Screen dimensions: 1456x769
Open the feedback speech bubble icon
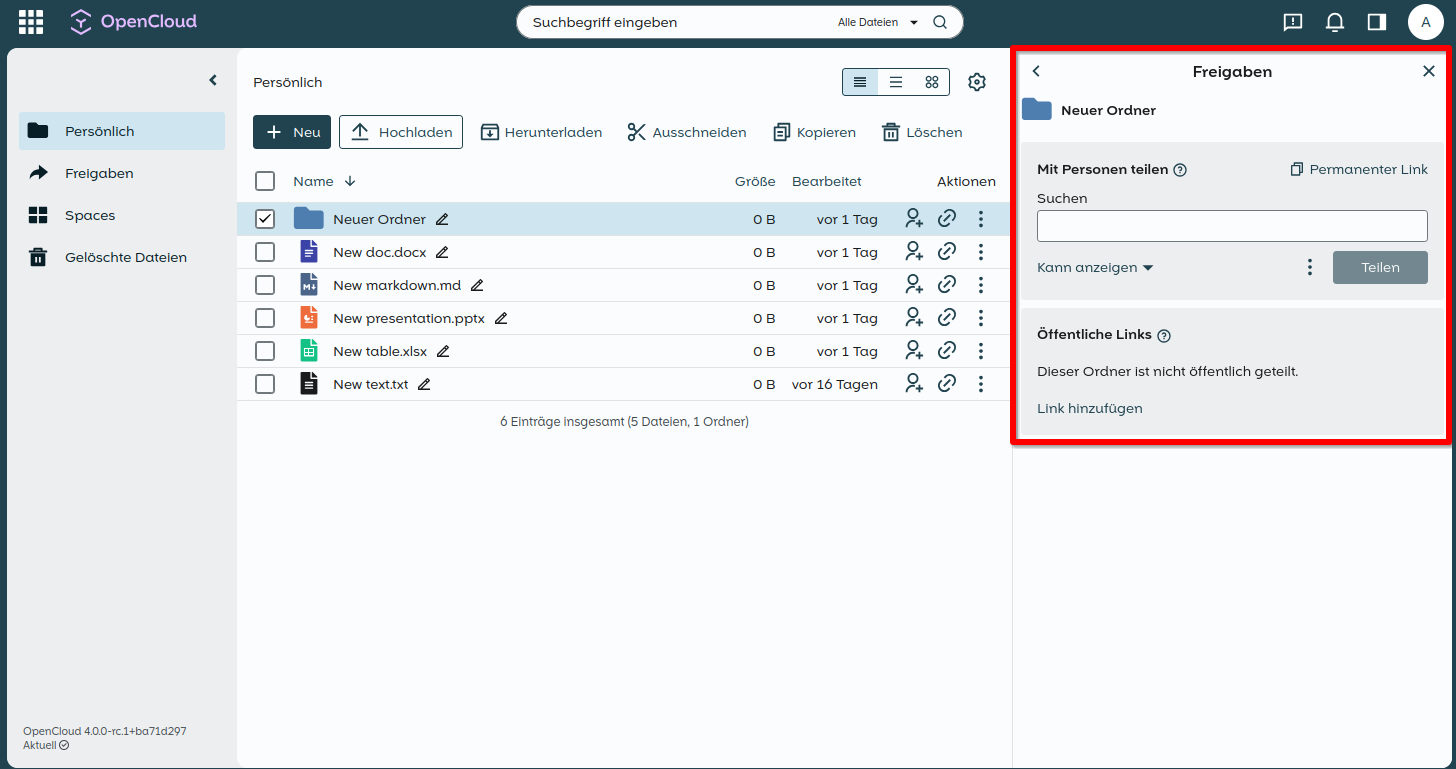coord(1292,22)
